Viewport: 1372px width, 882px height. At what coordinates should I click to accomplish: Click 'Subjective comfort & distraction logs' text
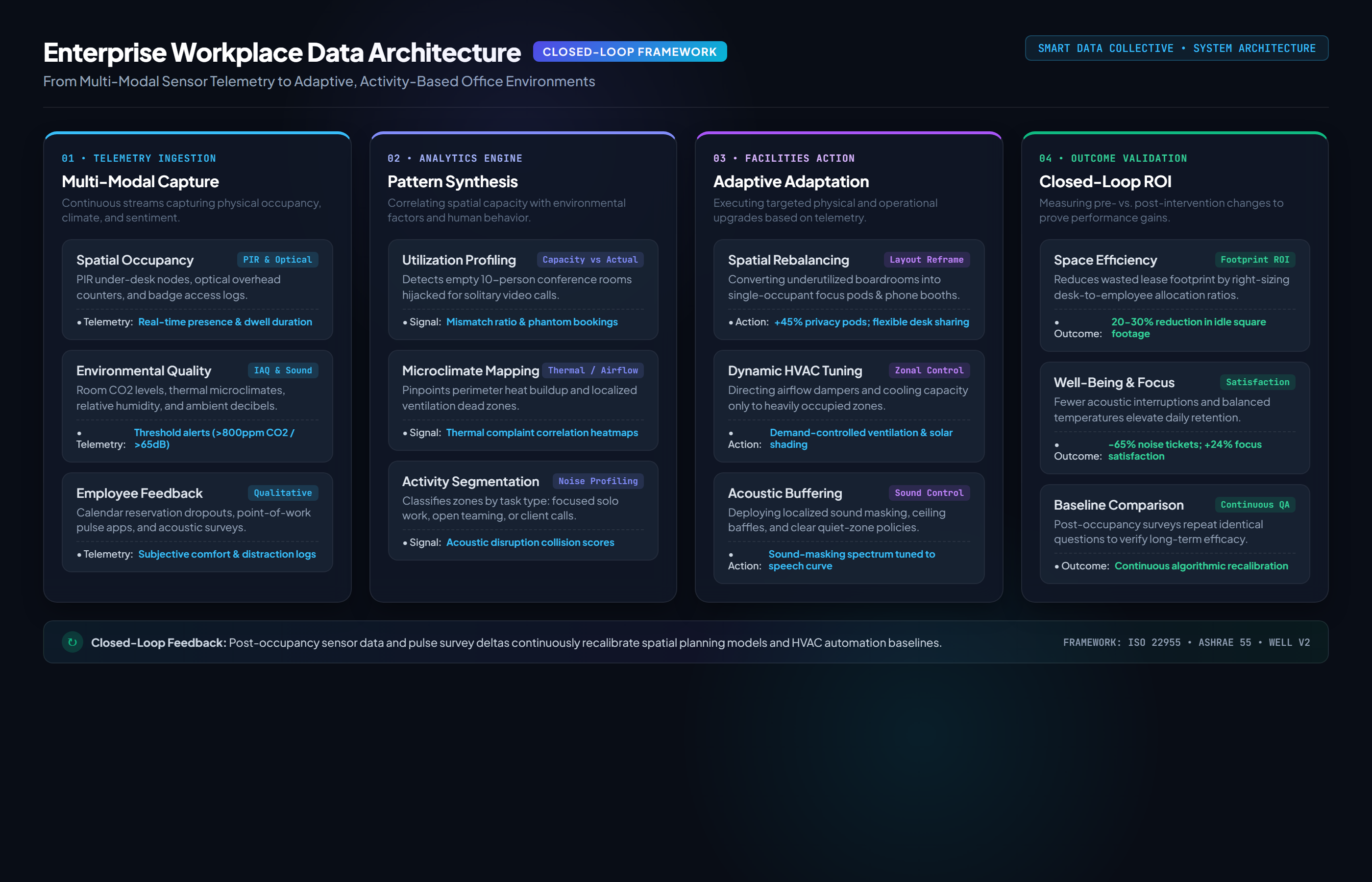[227, 554]
